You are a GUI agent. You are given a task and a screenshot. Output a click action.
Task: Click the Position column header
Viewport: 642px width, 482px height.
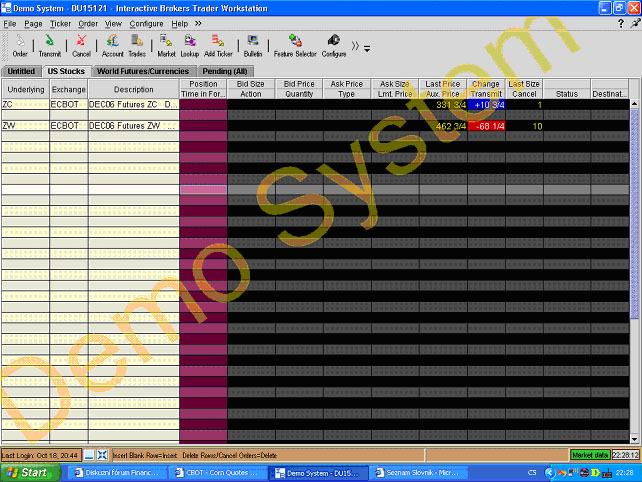pos(203,84)
